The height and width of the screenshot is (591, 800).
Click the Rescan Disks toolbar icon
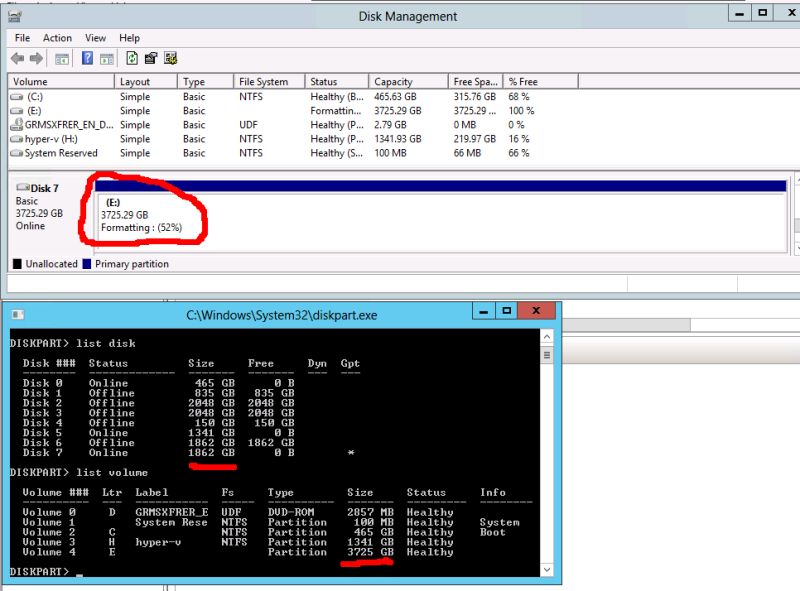pos(172,58)
